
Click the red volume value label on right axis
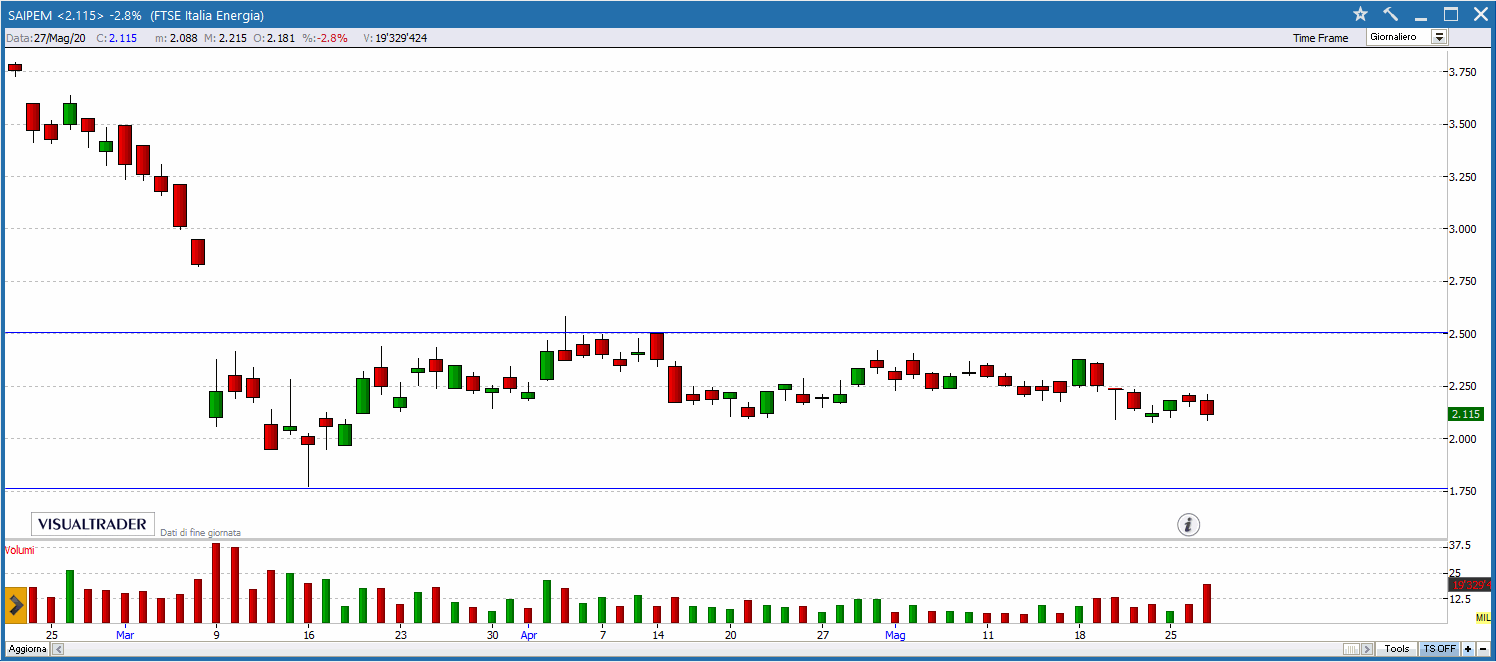coord(1469,585)
